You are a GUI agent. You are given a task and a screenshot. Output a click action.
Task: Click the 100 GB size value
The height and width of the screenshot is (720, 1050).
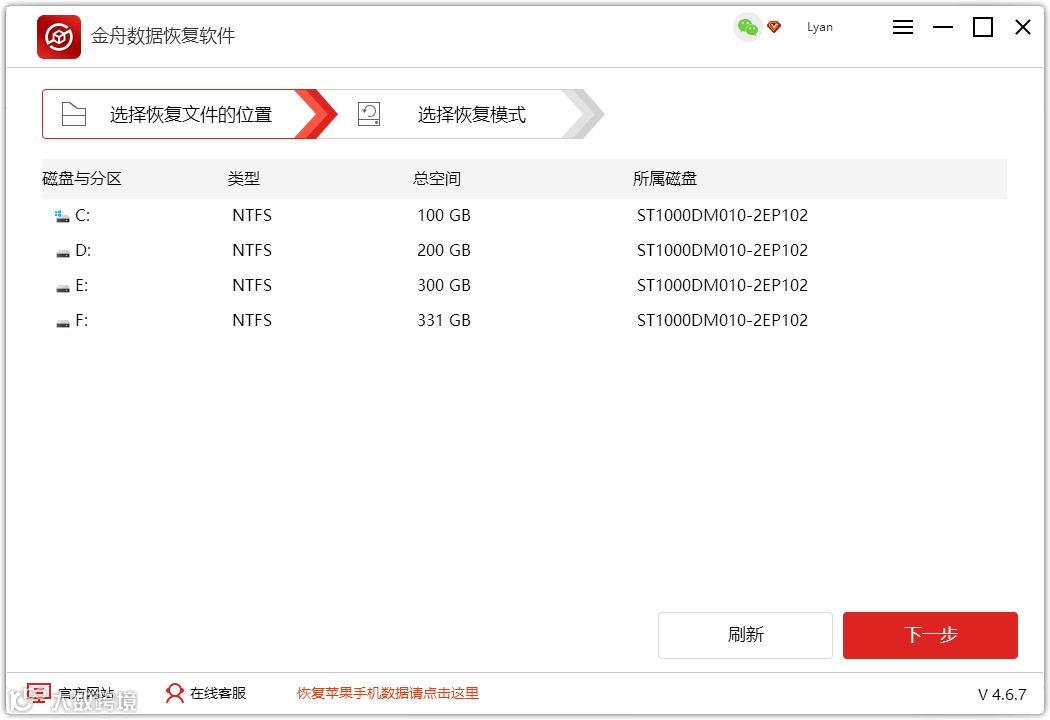(444, 215)
